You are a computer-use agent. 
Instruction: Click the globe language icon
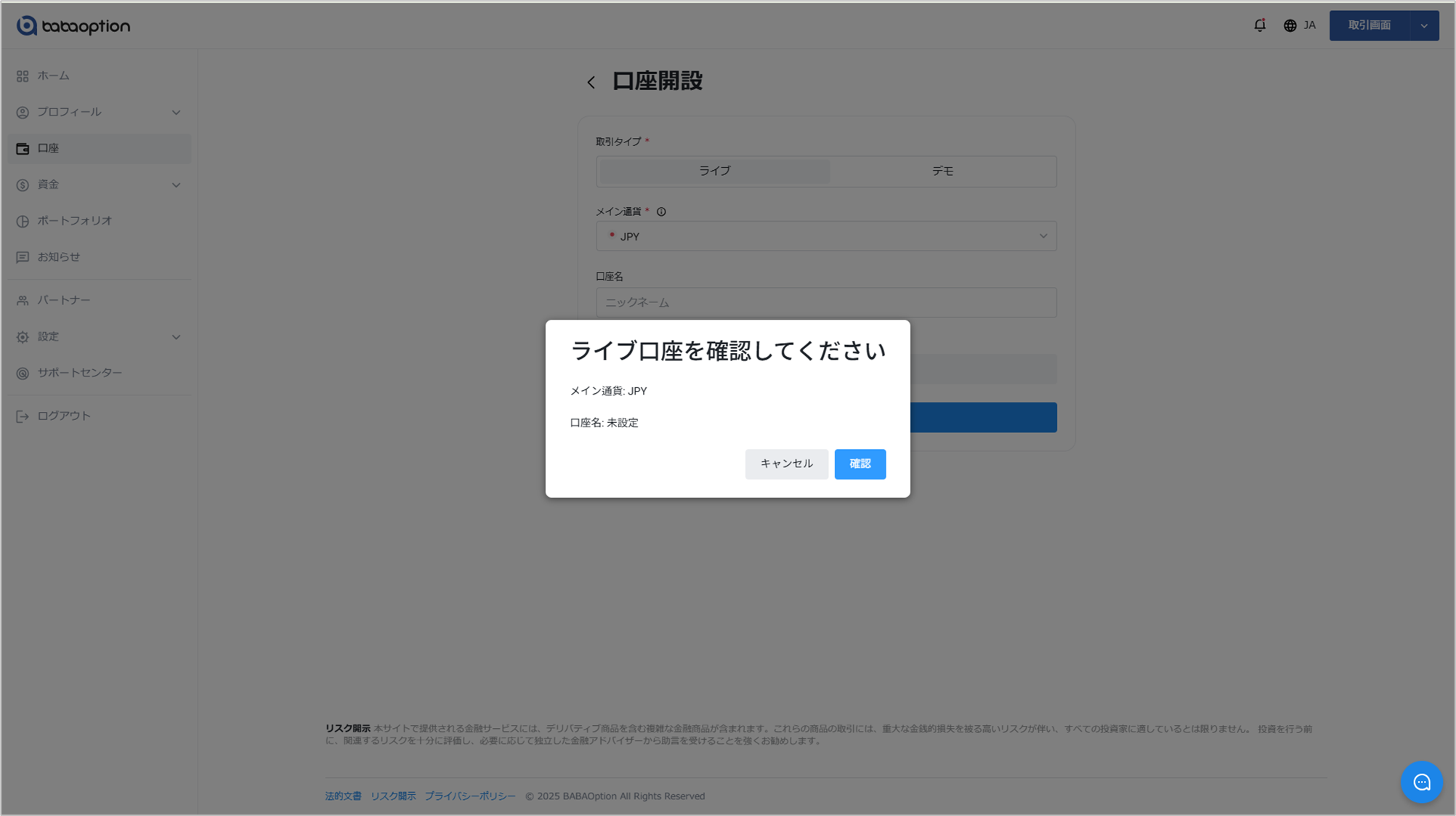(1290, 25)
